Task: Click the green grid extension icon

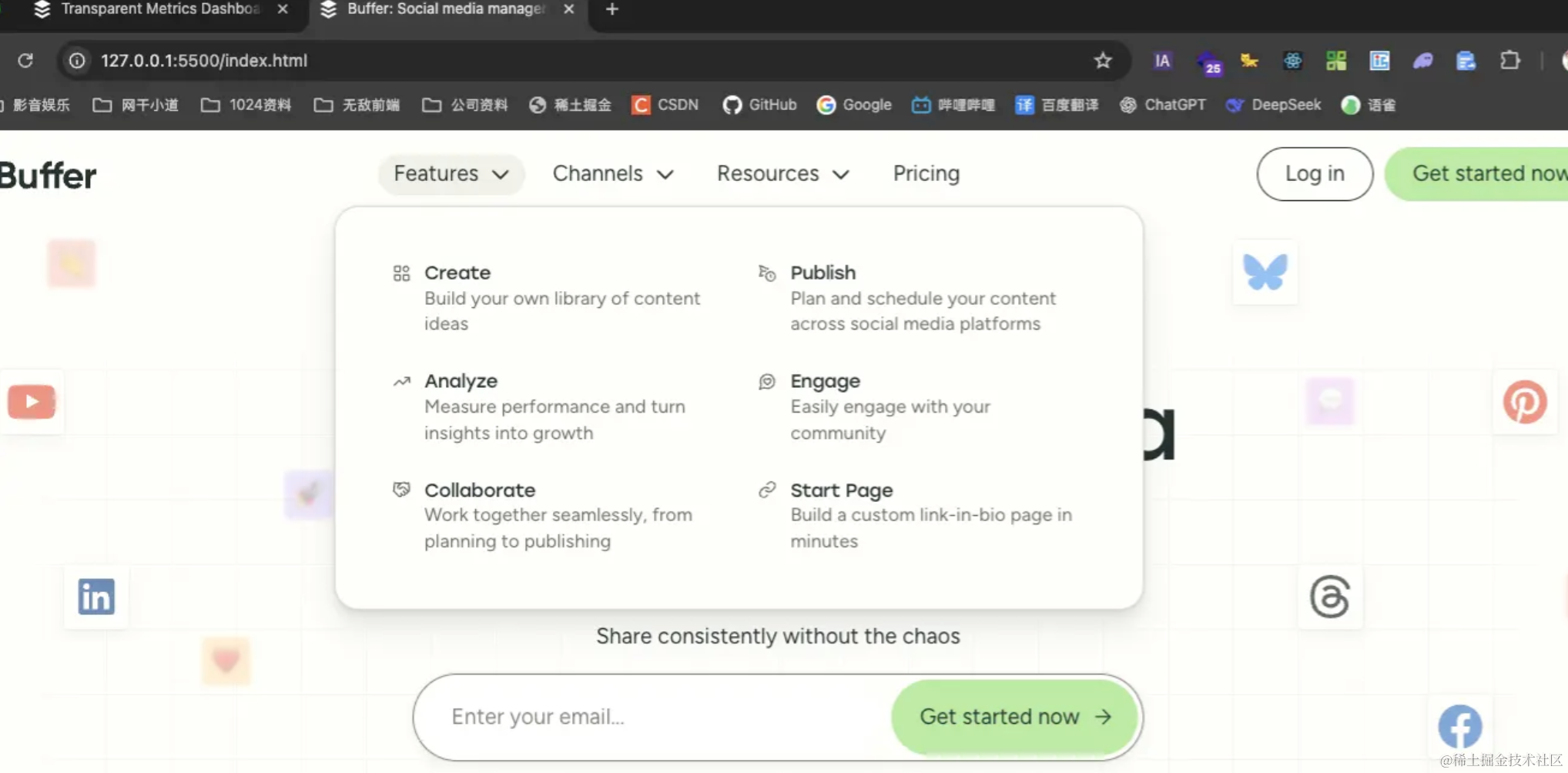Action: (x=1336, y=61)
